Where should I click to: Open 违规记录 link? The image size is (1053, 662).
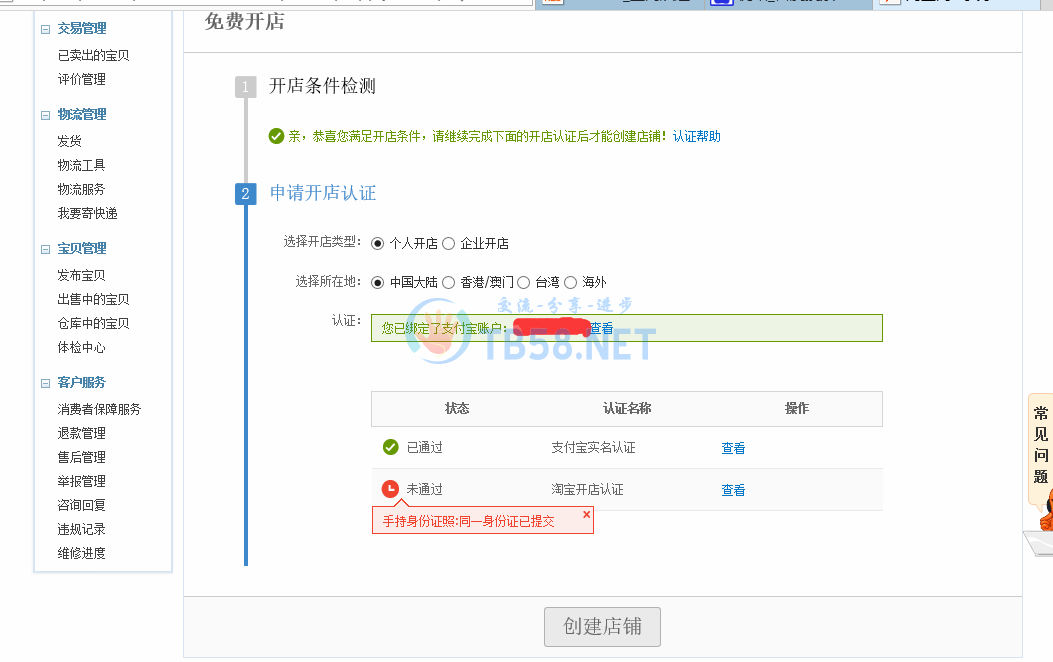click(81, 530)
